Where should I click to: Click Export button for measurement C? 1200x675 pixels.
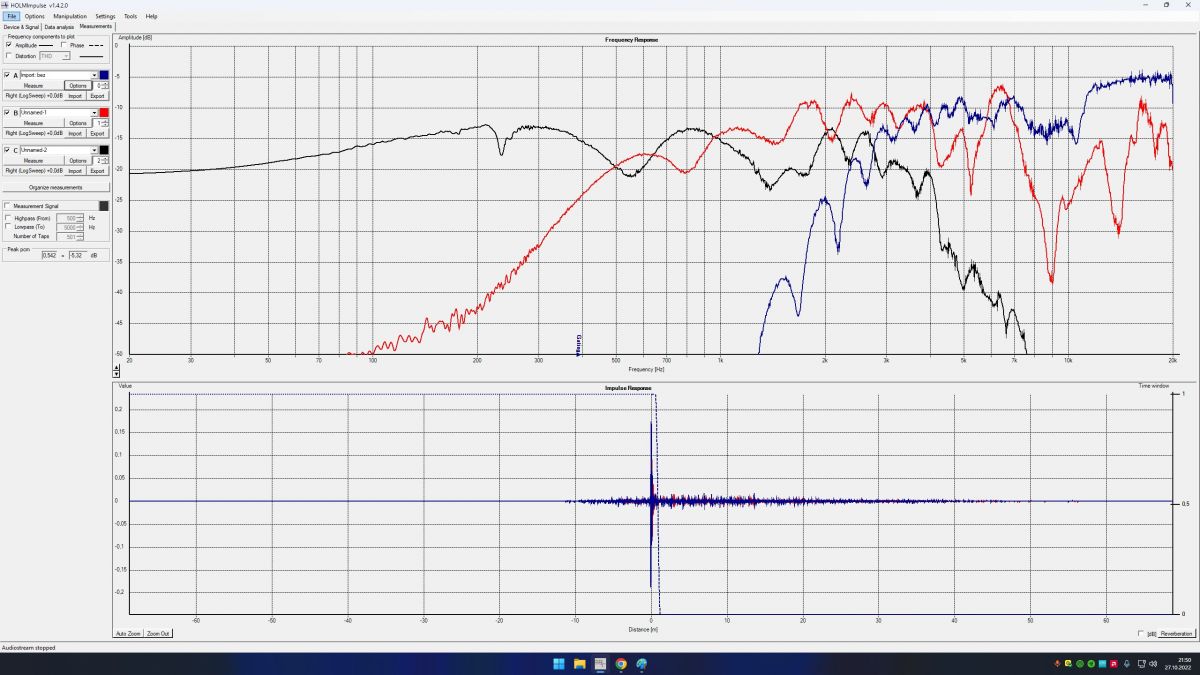click(x=97, y=171)
